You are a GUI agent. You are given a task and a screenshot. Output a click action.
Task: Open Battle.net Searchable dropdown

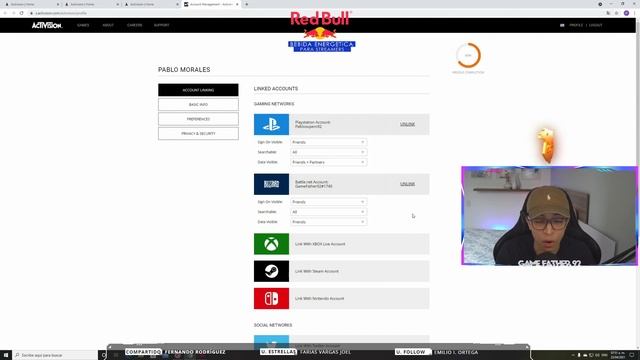click(x=329, y=212)
